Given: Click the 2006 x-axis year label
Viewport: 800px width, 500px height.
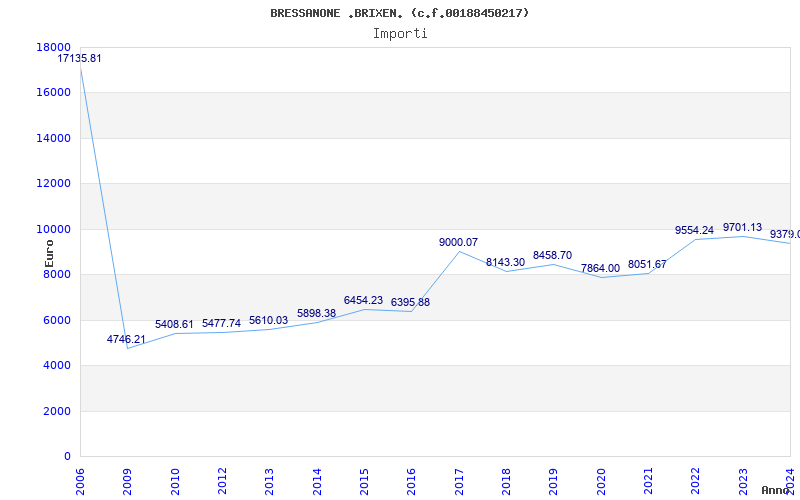Looking at the screenshot, I should pos(80,482).
